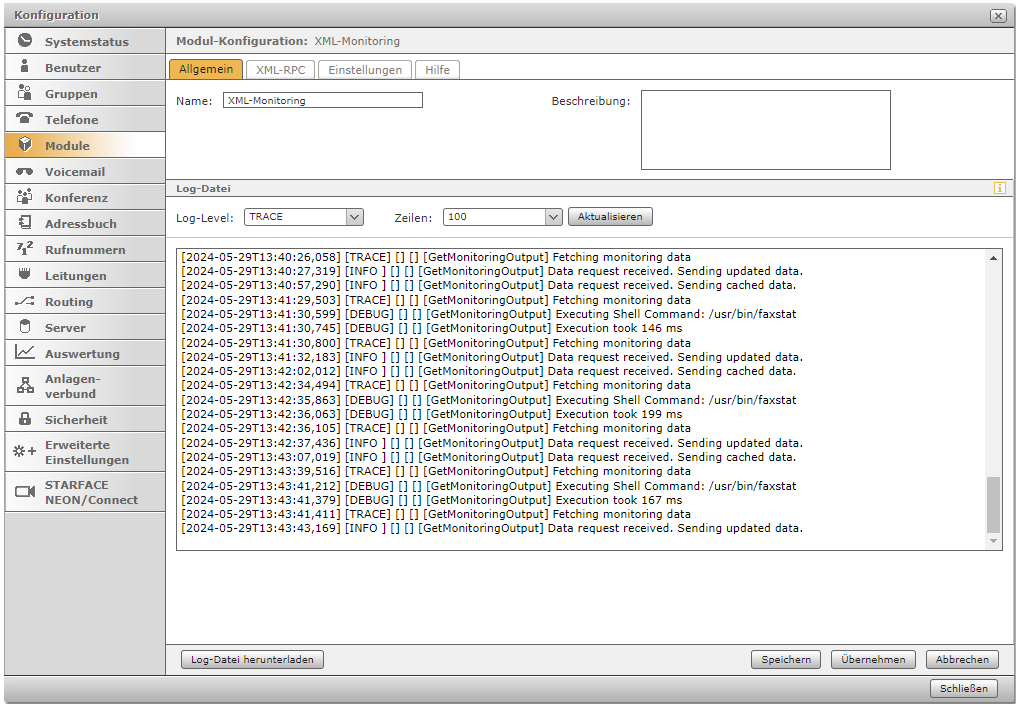
Task: Click the Auswertung chart icon
Action: tap(25, 353)
